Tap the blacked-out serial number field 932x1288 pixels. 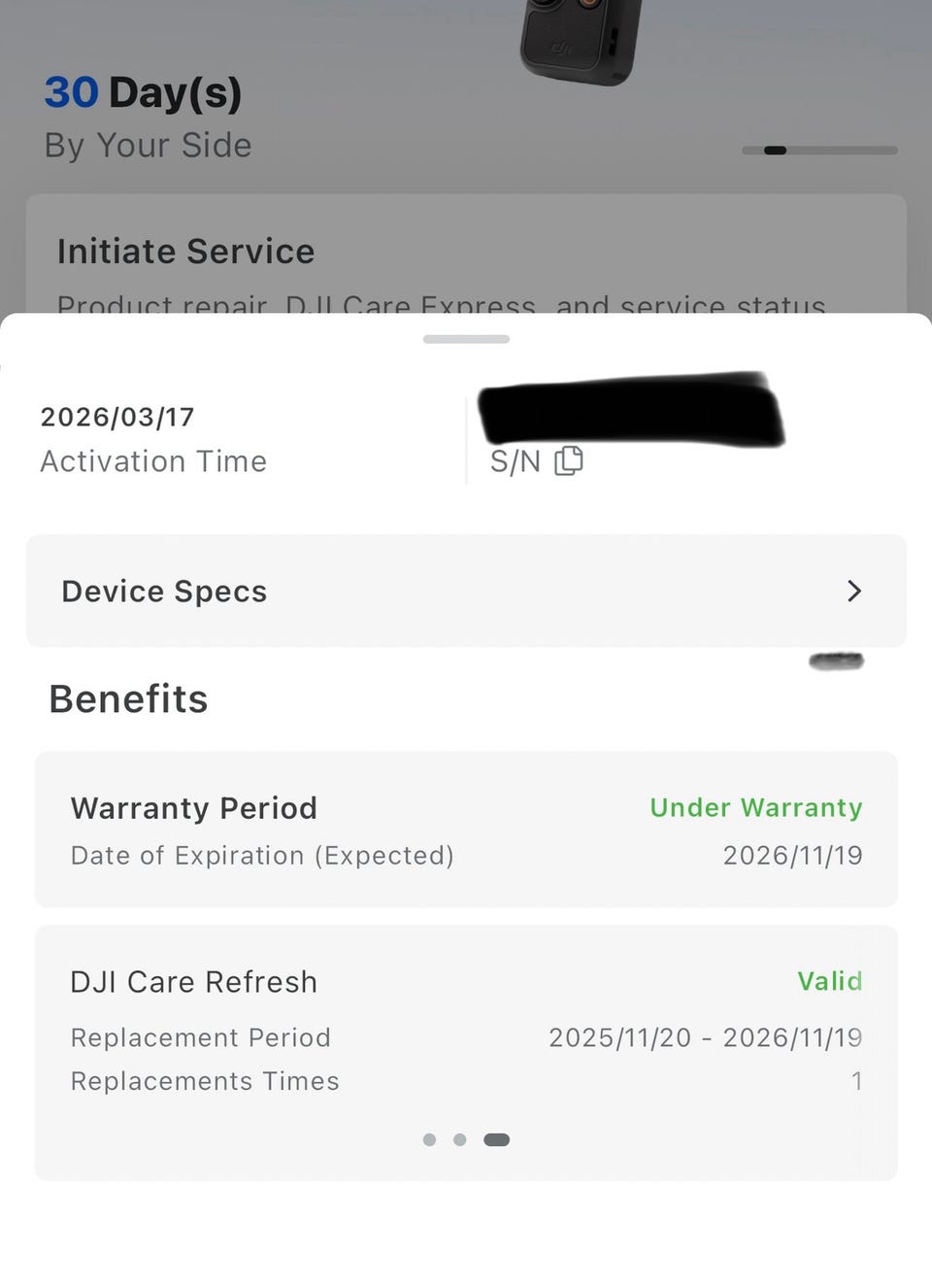(631, 408)
